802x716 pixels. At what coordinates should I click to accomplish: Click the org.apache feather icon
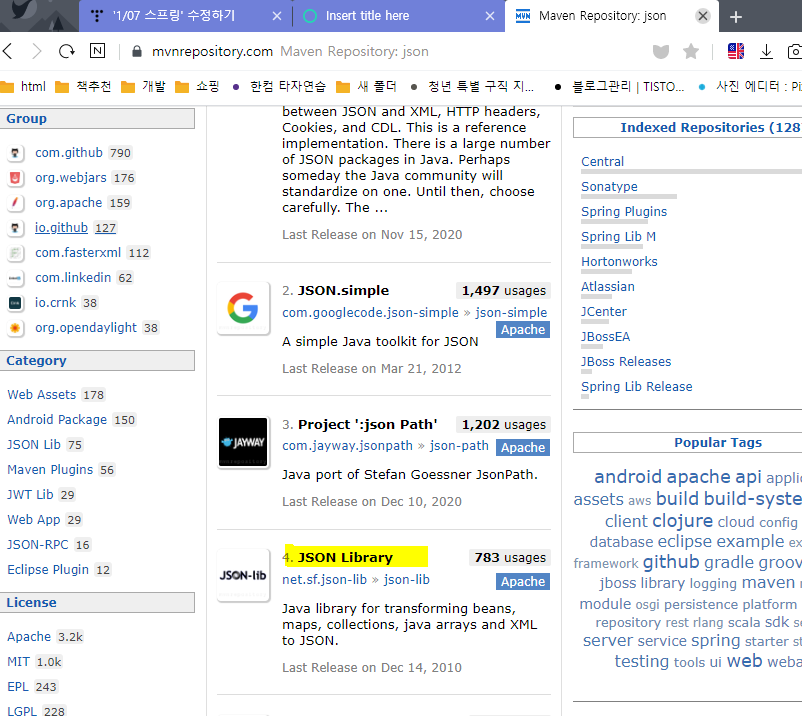point(15,203)
